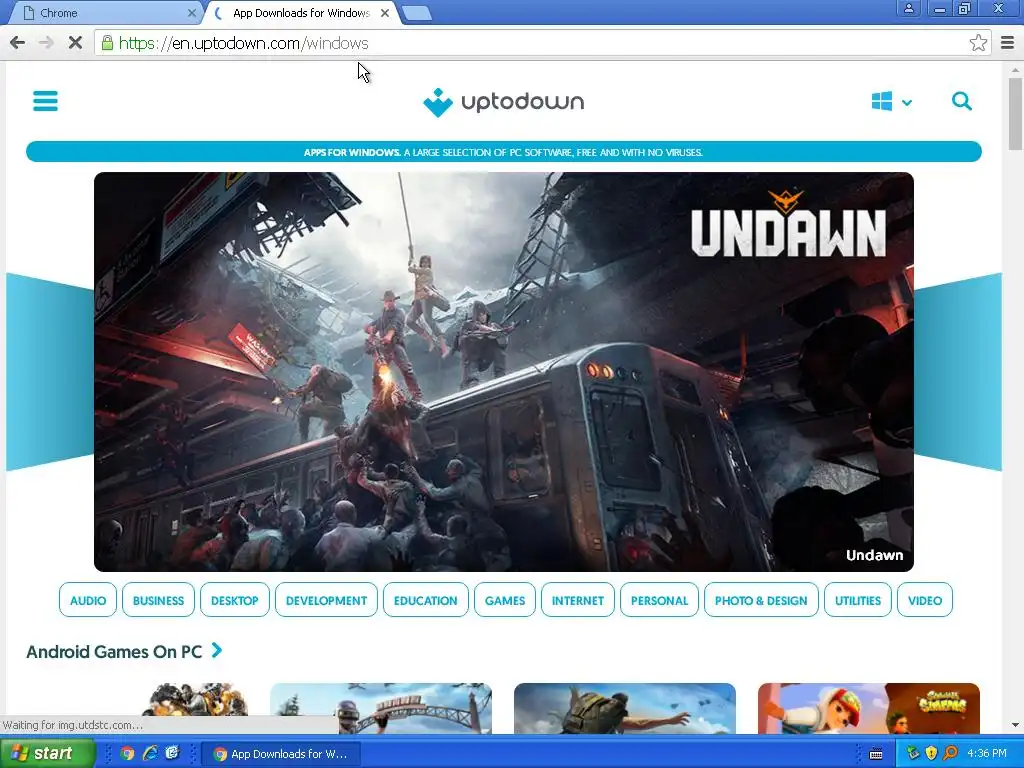Viewport: 1024px width, 768px height.
Task: Click the 4:36 PM taskbar clock
Action: pyautogui.click(x=987, y=754)
